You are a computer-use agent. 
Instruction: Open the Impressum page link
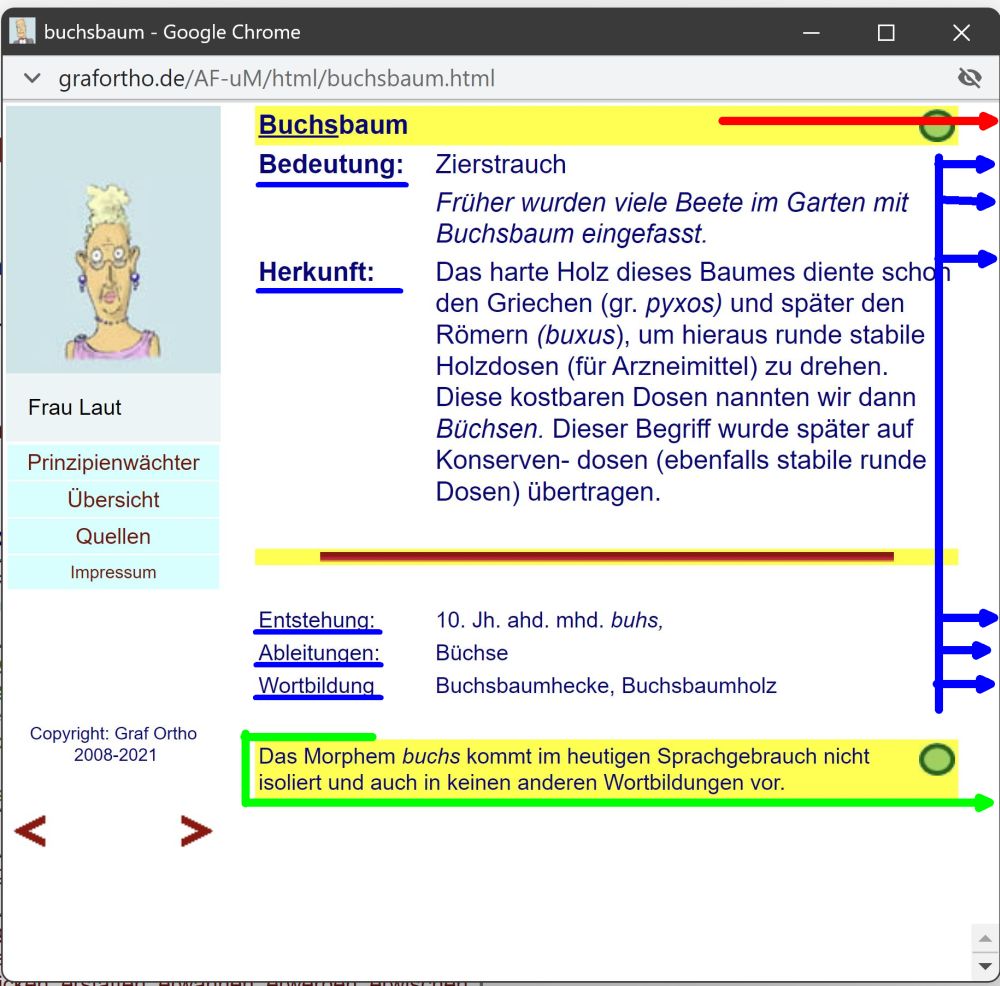113,573
